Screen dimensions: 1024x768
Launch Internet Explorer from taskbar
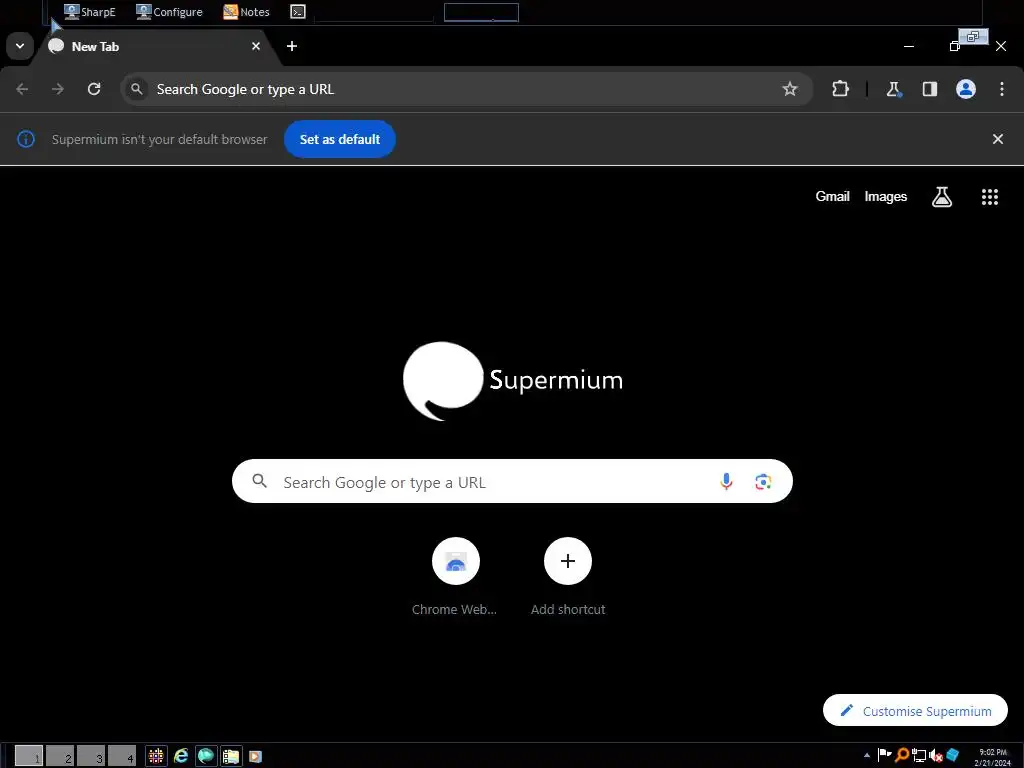(x=181, y=756)
